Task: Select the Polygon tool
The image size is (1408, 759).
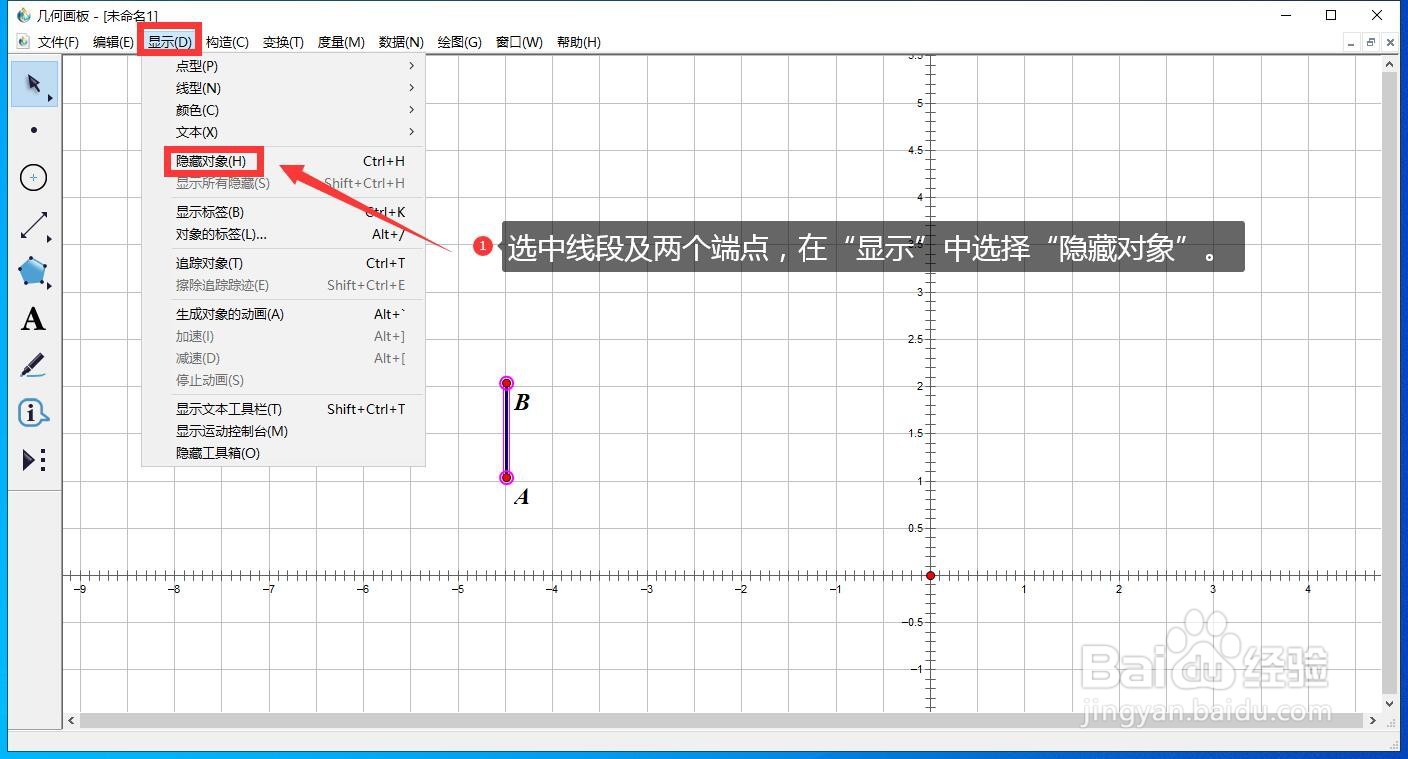Action: (33, 271)
